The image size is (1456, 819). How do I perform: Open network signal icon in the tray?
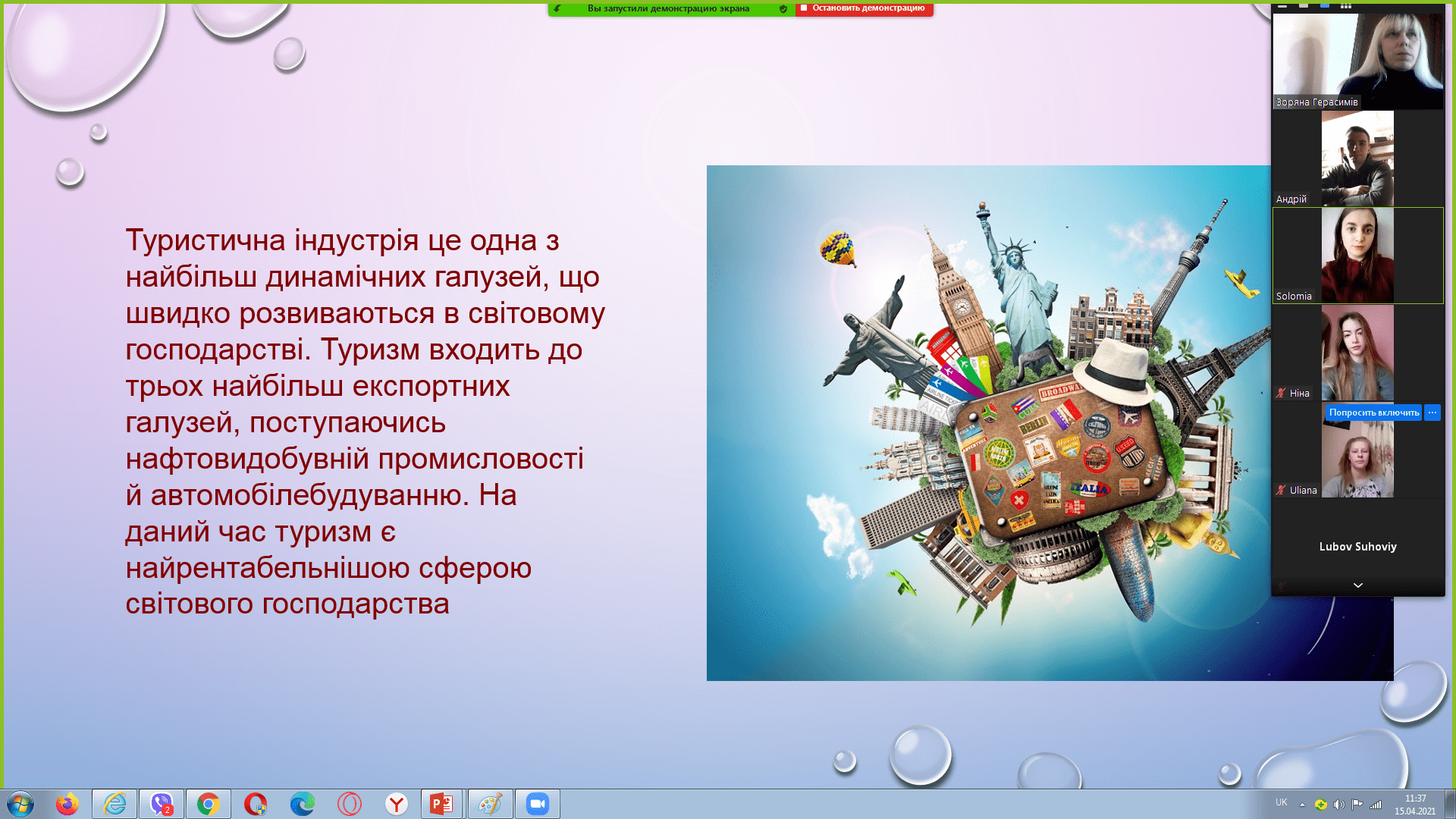click(x=1376, y=805)
